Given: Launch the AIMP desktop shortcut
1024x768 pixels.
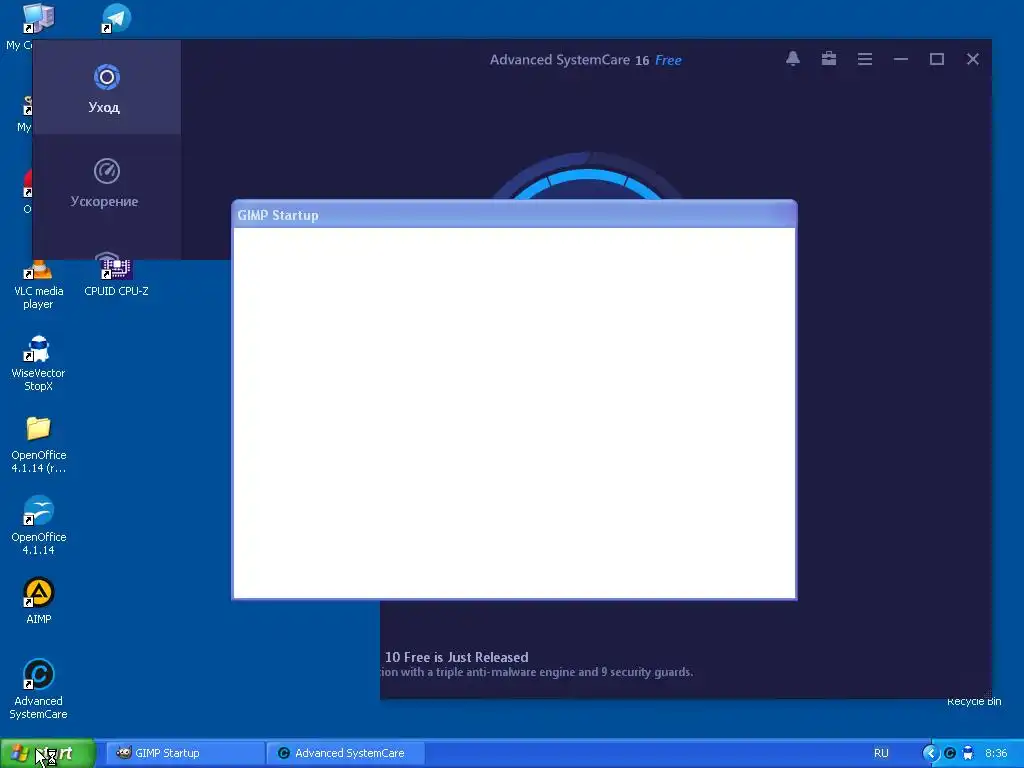Looking at the screenshot, I should [39, 601].
